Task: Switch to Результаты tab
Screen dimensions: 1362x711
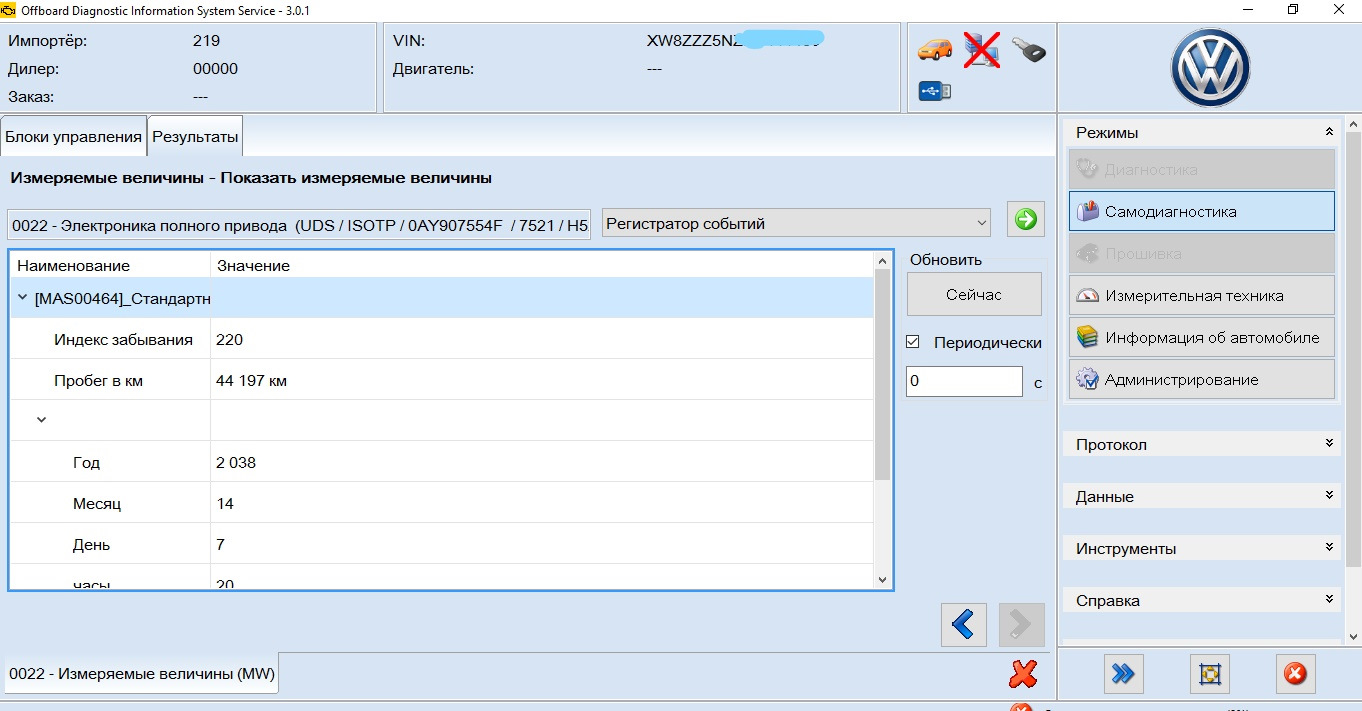Action: point(195,137)
